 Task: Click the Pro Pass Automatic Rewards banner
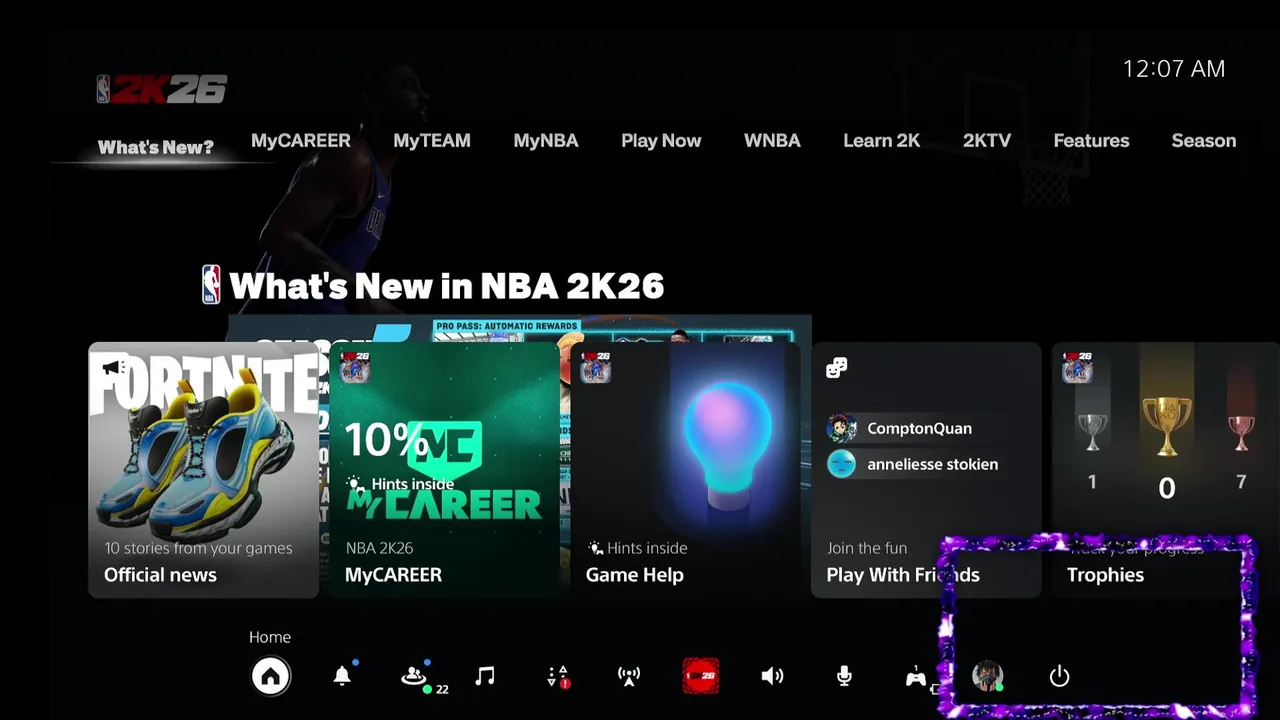[507, 326]
